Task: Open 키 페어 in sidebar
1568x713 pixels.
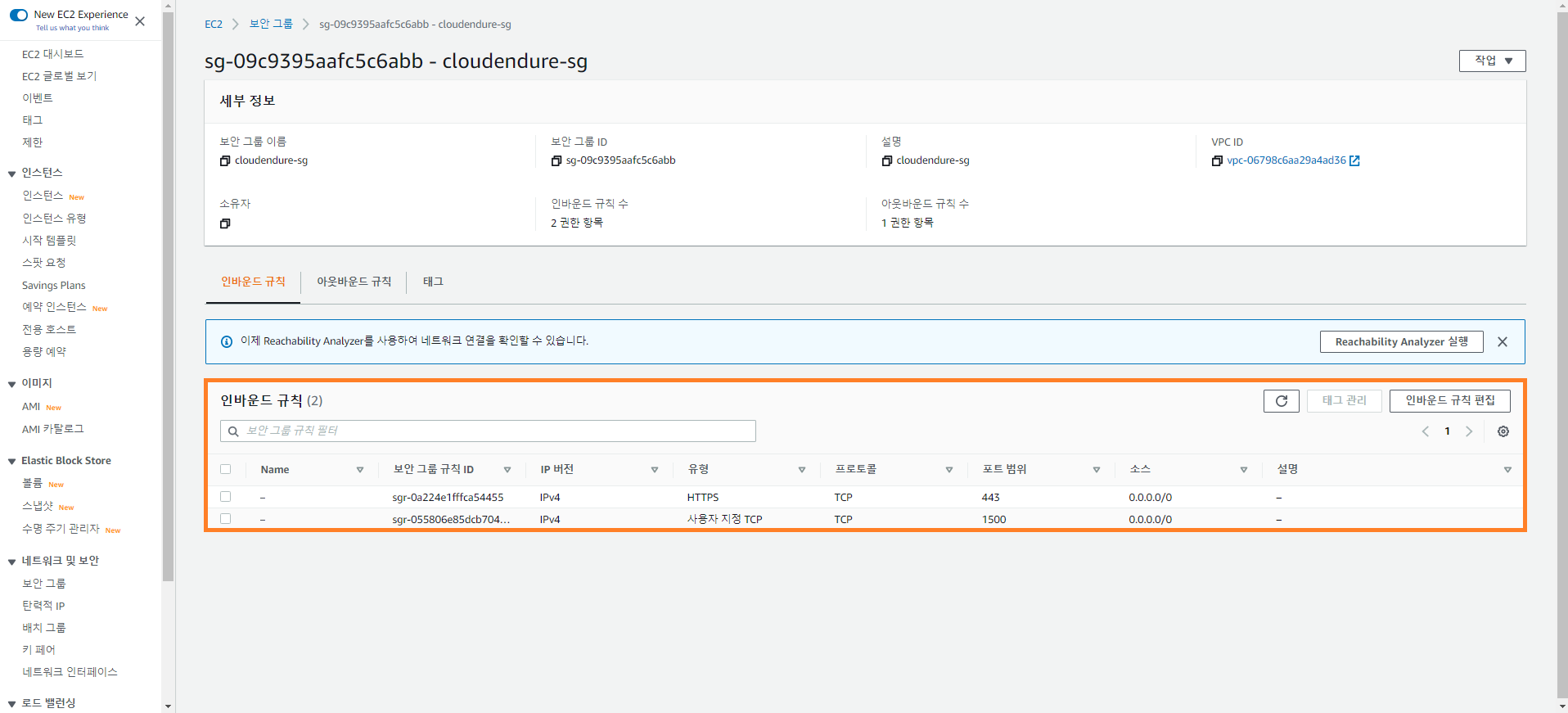Action: tap(38, 650)
